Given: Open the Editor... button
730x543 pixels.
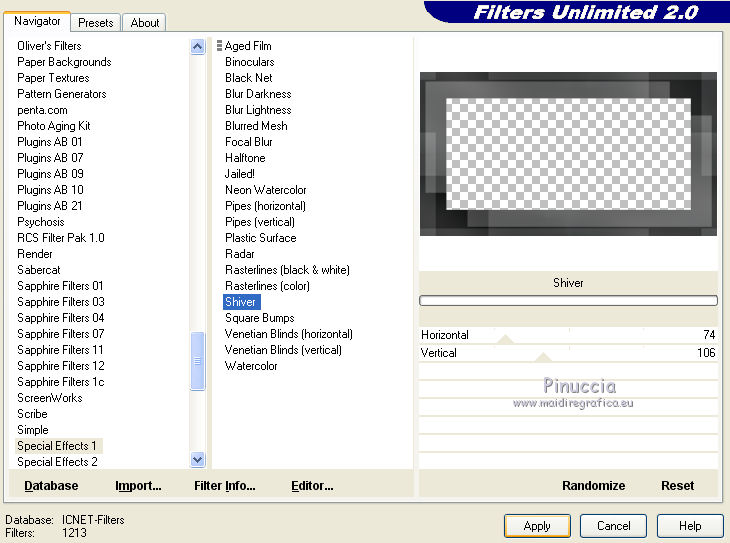Looking at the screenshot, I should 312,486.
